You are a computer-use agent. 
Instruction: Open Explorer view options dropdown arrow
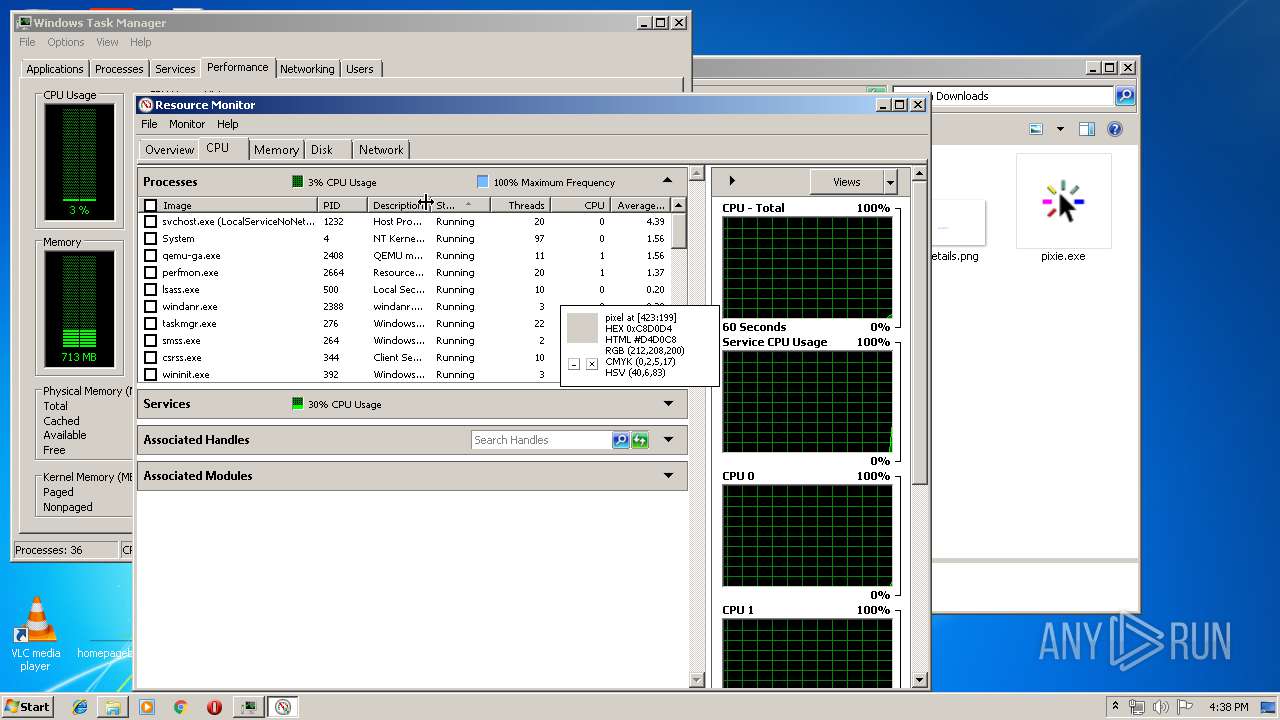pos(1060,129)
